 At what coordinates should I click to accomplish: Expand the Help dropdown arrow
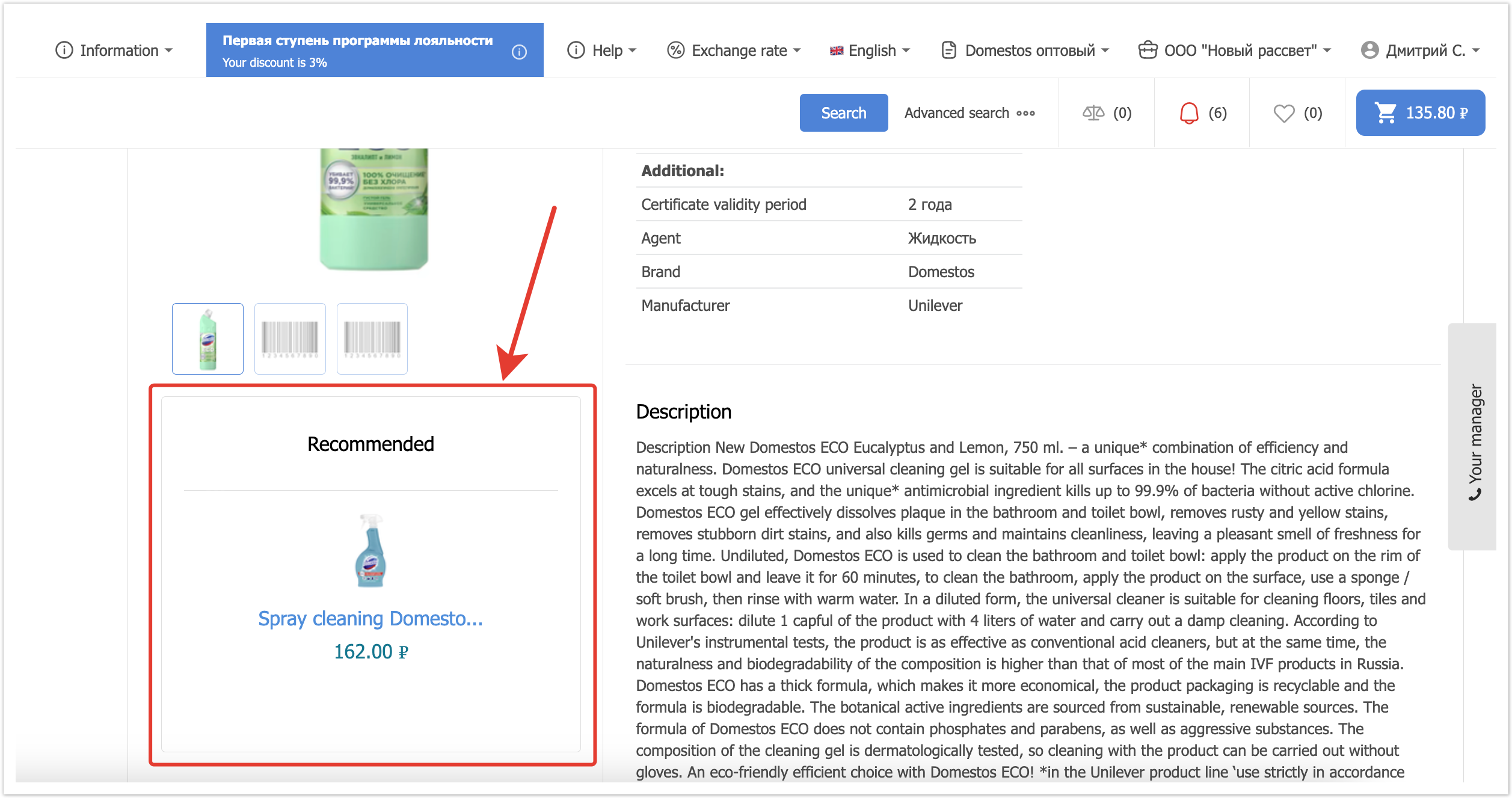tap(632, 51)
